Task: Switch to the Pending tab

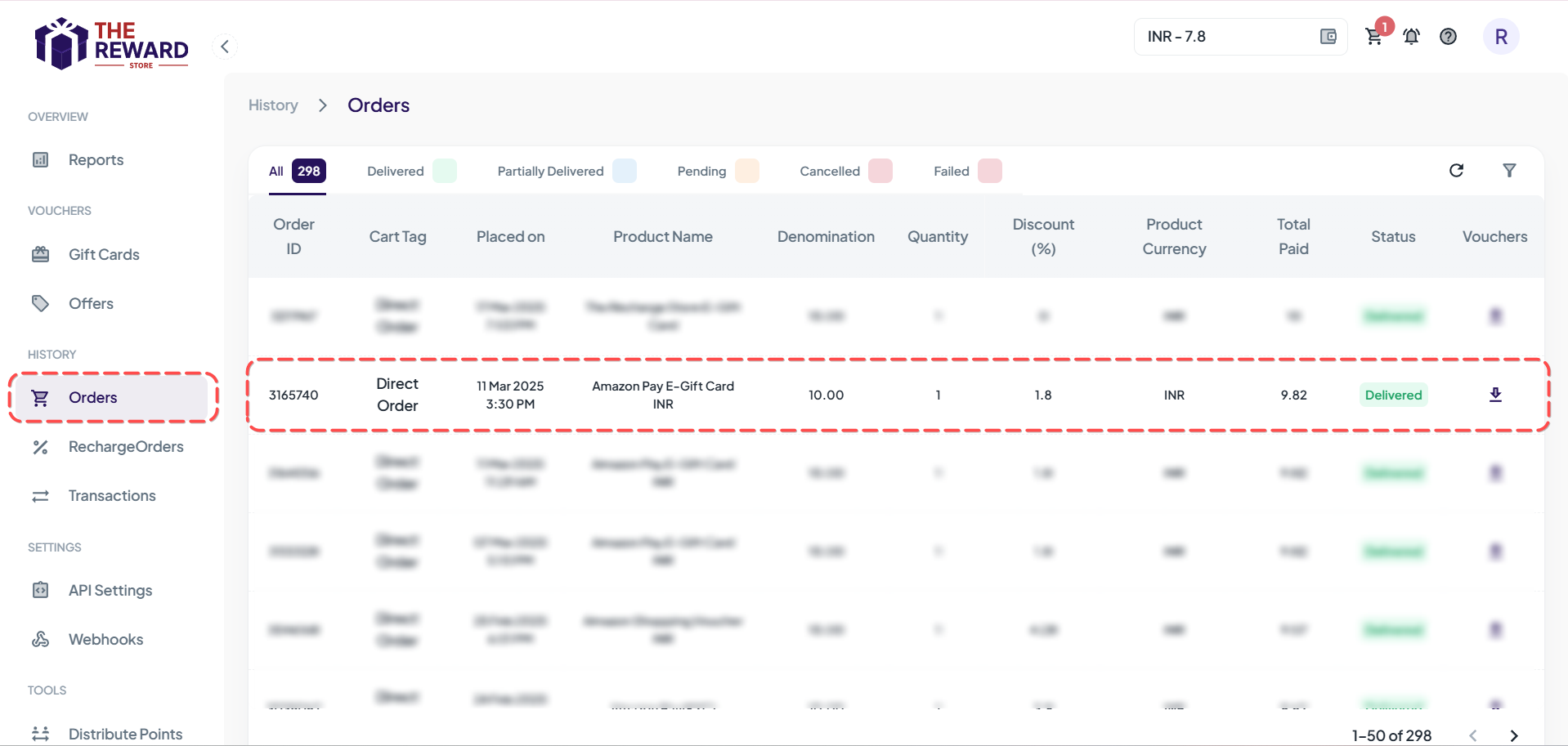Action: point(718,171)
